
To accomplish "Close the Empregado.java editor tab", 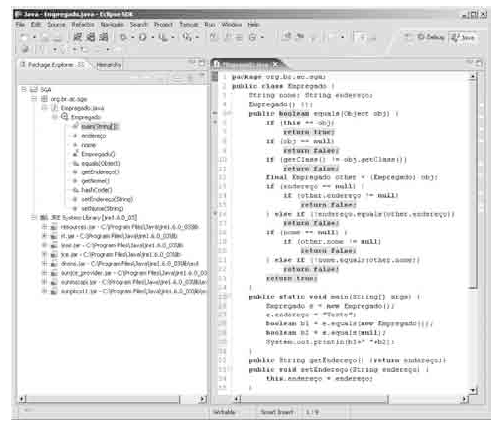I will tap(275, 64).
